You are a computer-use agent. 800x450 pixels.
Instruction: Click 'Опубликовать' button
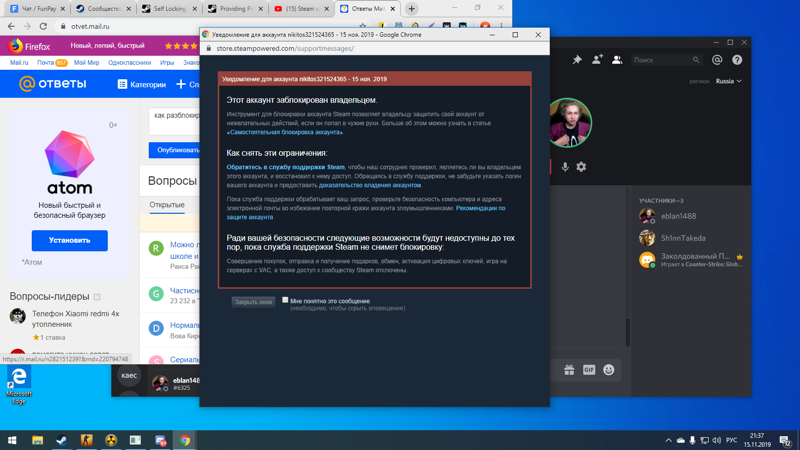click(x=174, y=150)
